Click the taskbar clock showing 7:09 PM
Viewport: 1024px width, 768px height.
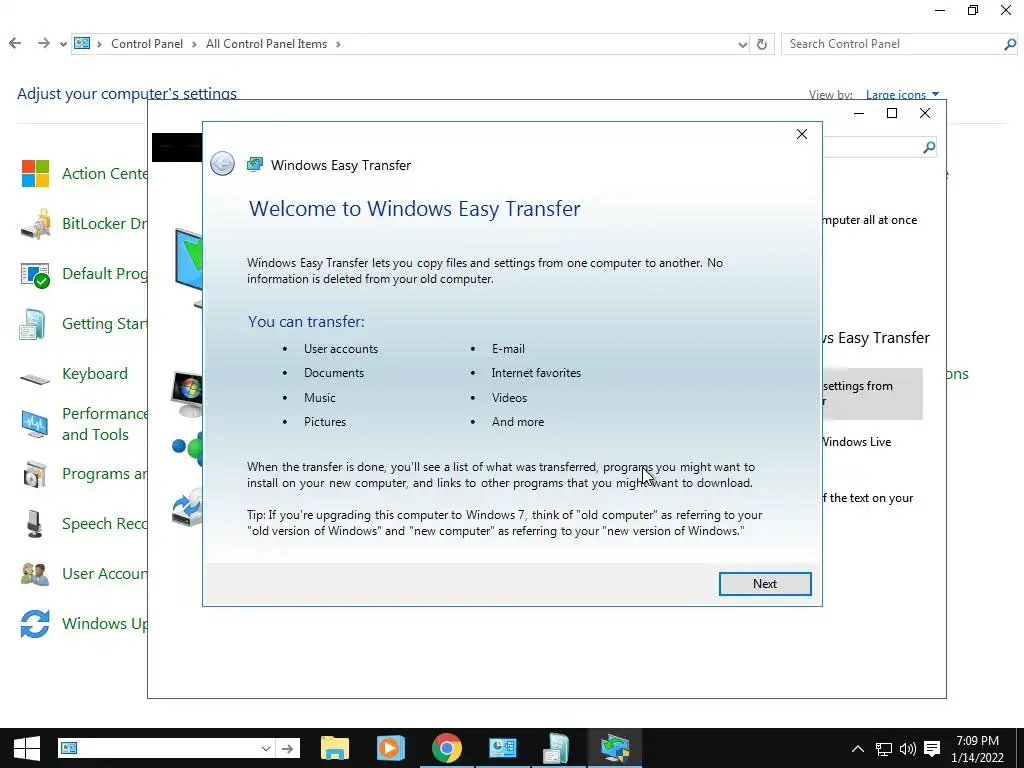[x=978, y=749]
